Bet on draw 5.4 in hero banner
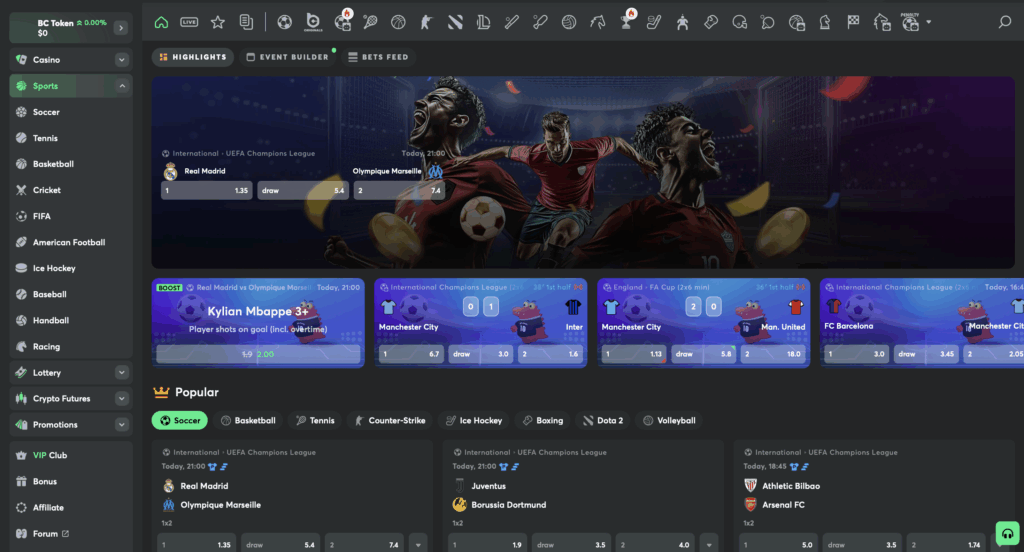 click(x=302, y=190)
